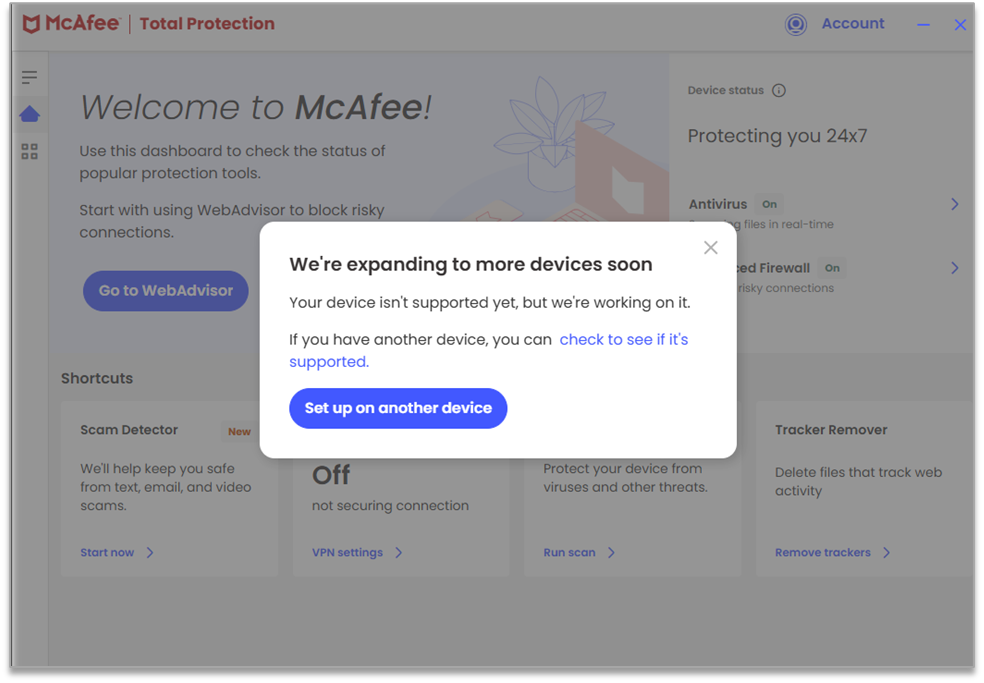Image resolution: width=984 pixels, height=683 pixels.
Task: Expand the Antivirus details chevron
Action: [954, 204]
